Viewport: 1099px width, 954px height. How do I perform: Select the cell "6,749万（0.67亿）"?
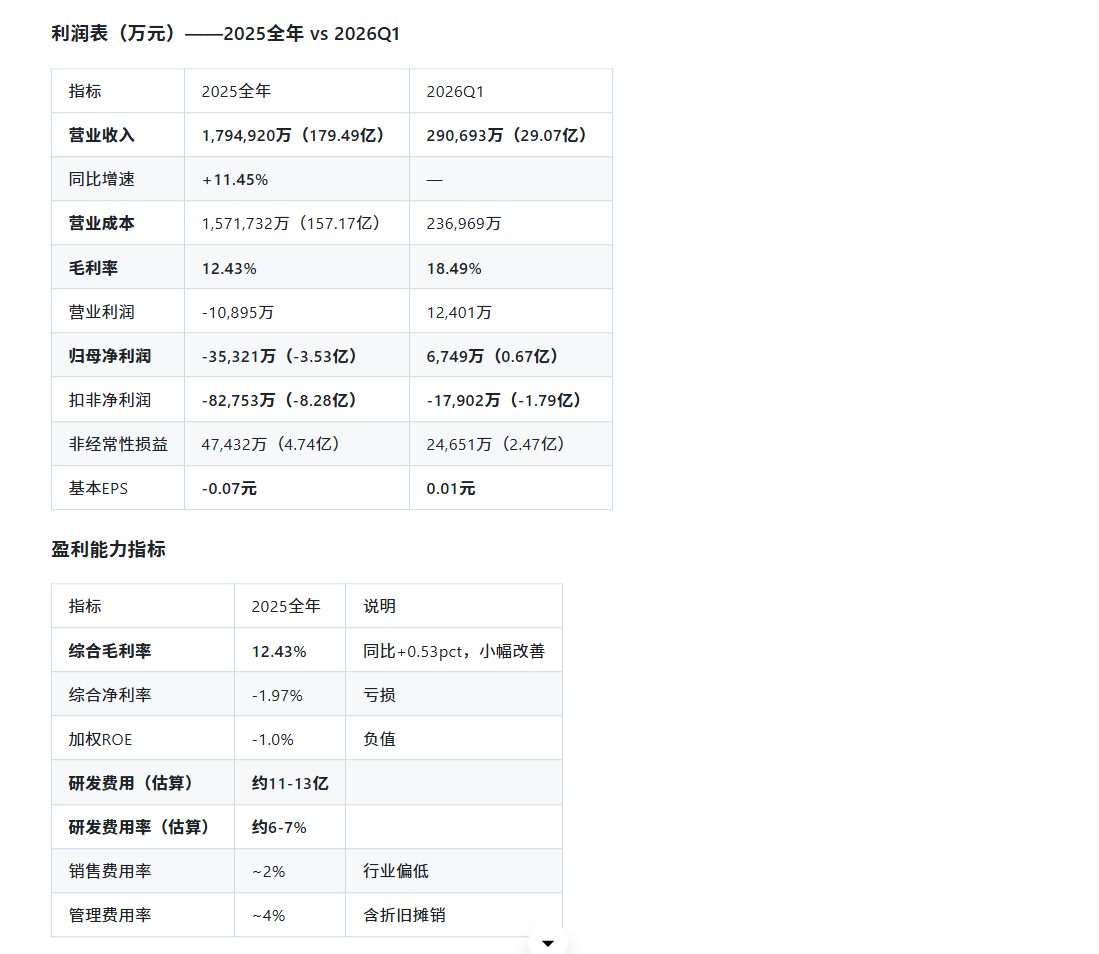click(492, 356)
